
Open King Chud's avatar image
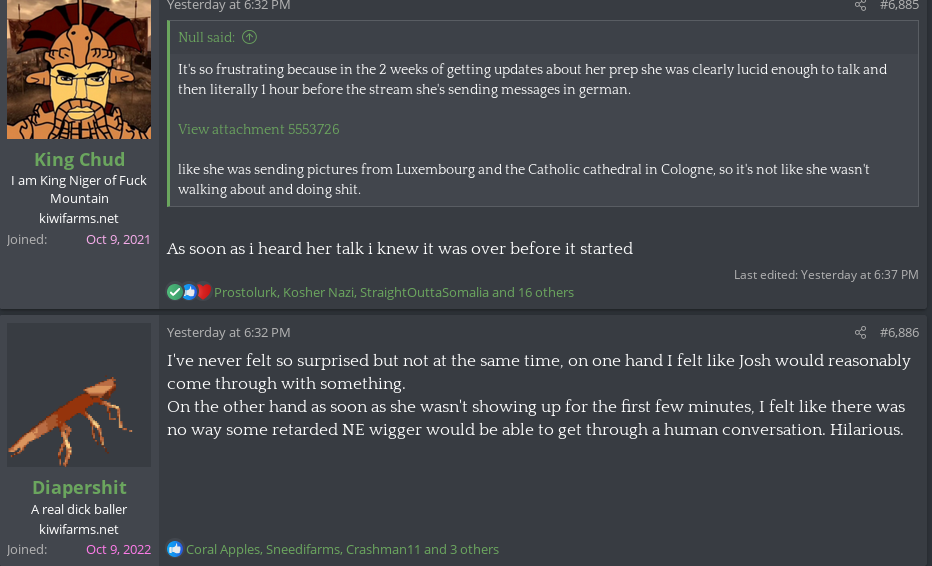click(79, 68)
